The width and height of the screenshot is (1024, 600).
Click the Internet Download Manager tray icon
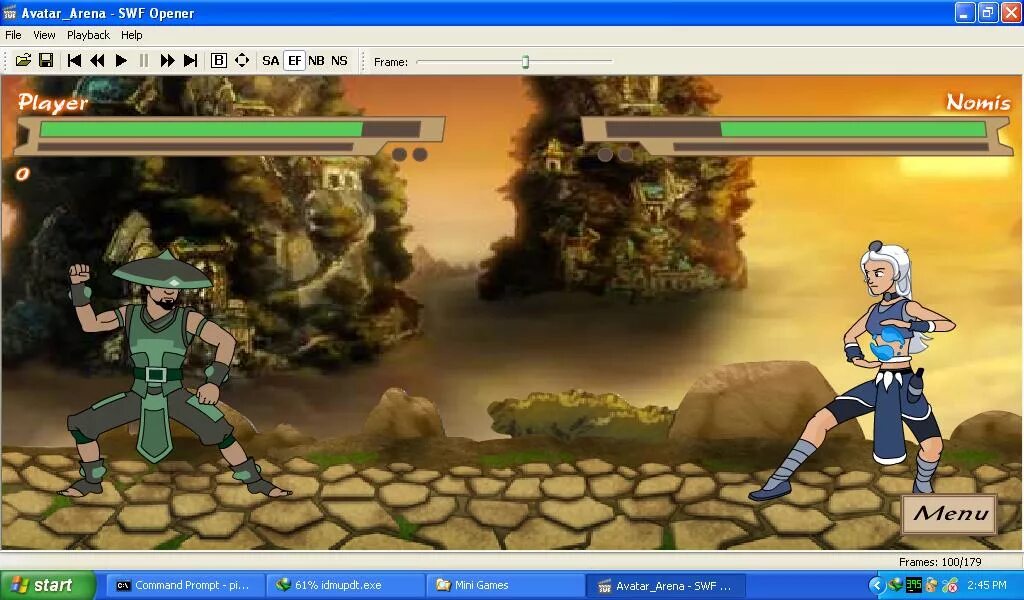895,585
